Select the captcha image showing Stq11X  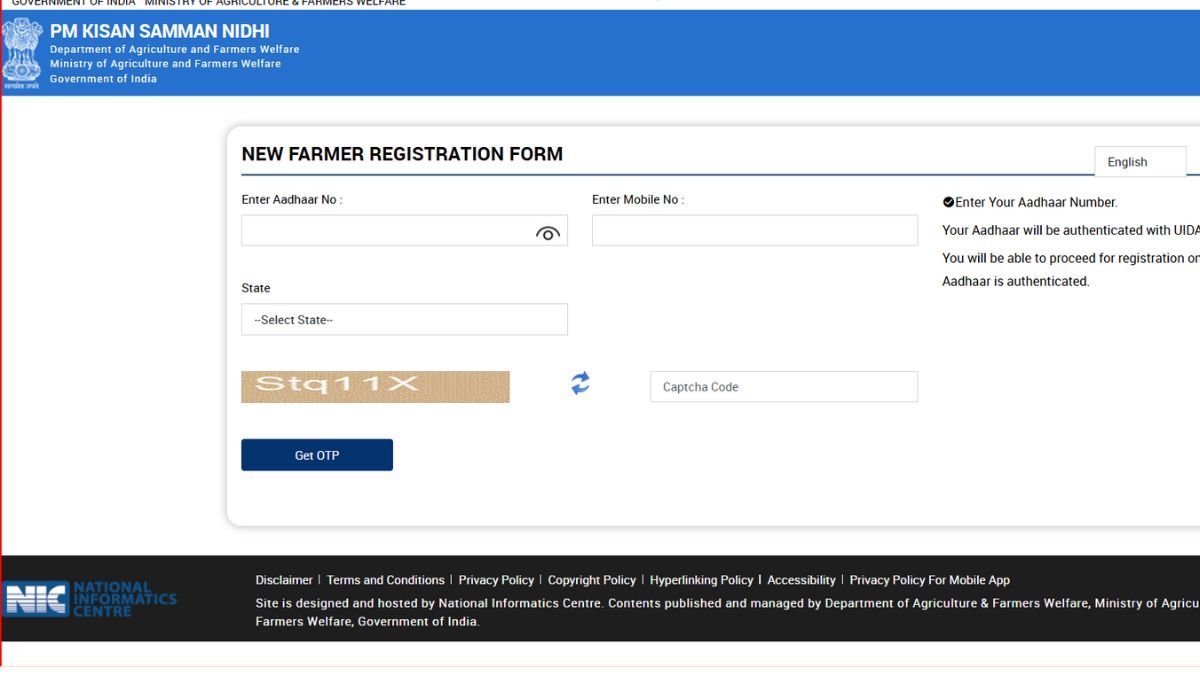[x=375, y=386]
